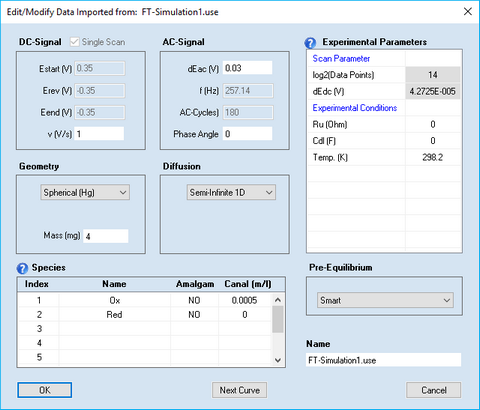Click the species list scroll down arrow
This screenshot has height=410, width=480.
click(x=278, y=360)
